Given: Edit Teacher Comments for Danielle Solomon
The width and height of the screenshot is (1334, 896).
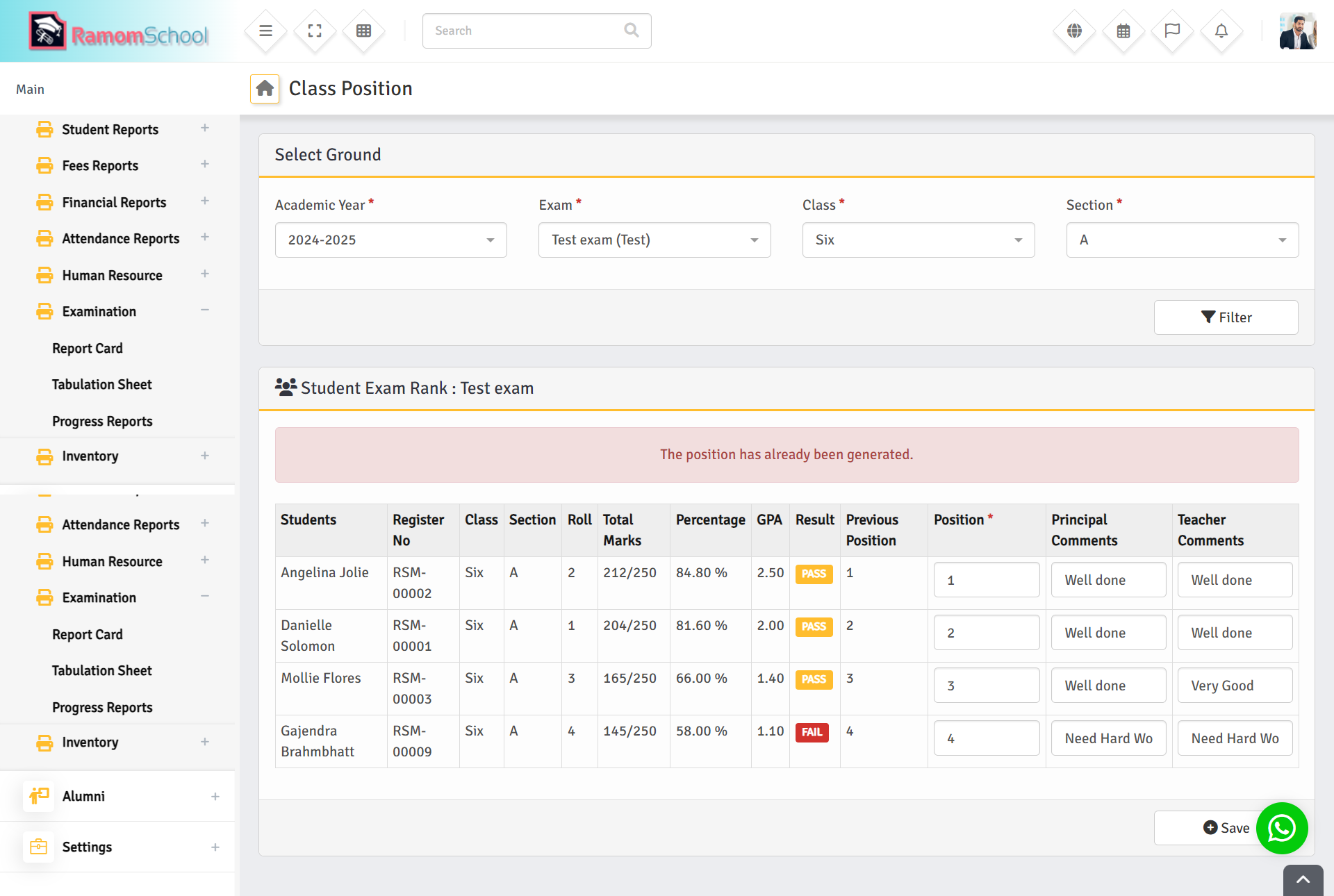Looking at the screenshot, I should (x=1235, y=633).
